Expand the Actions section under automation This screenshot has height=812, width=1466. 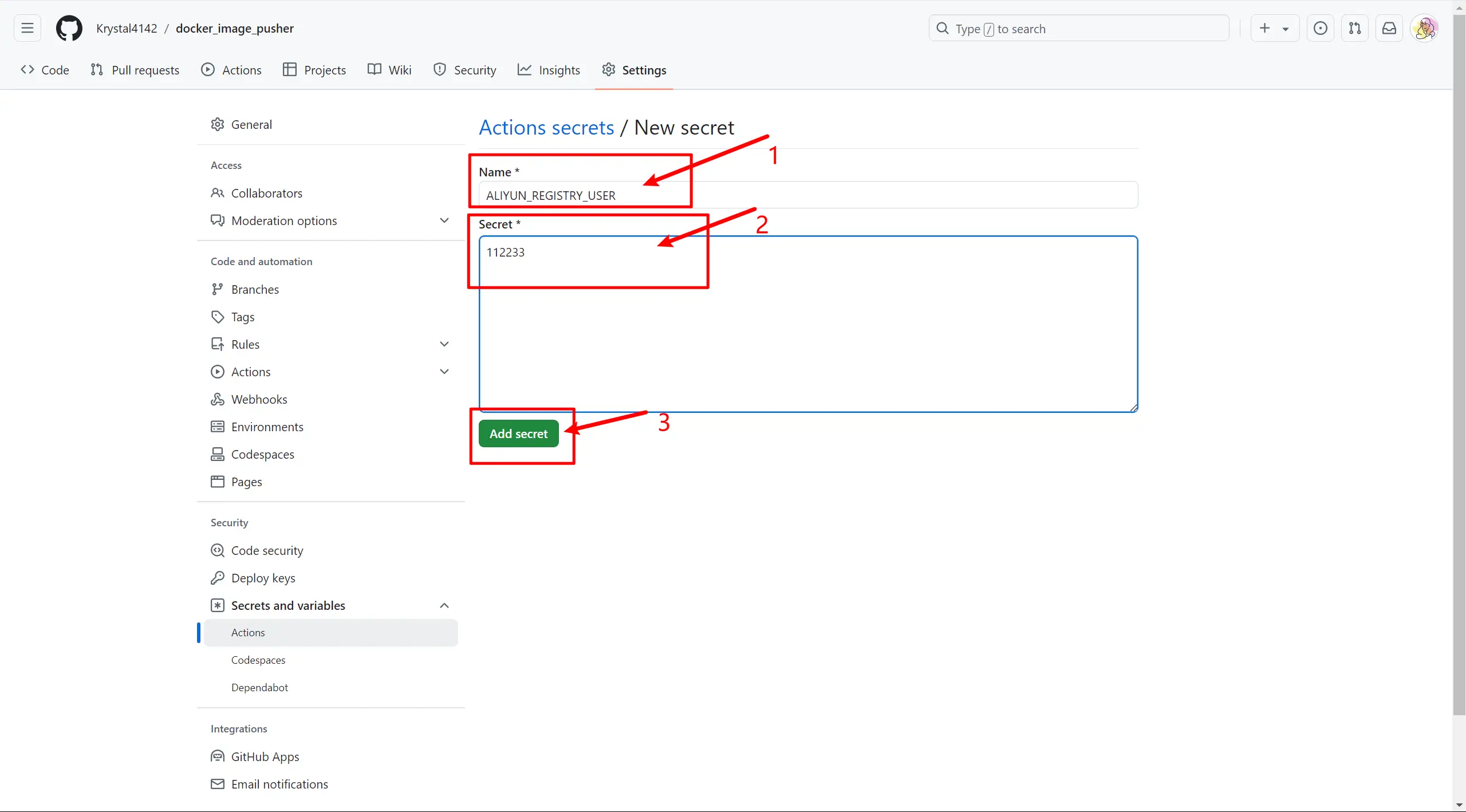444,372
